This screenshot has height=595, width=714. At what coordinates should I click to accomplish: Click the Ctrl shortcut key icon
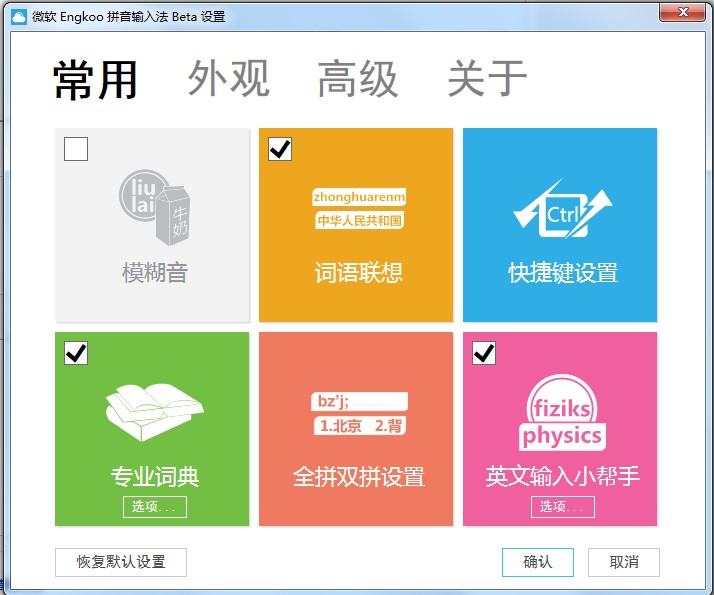click(x=563, y=209)
